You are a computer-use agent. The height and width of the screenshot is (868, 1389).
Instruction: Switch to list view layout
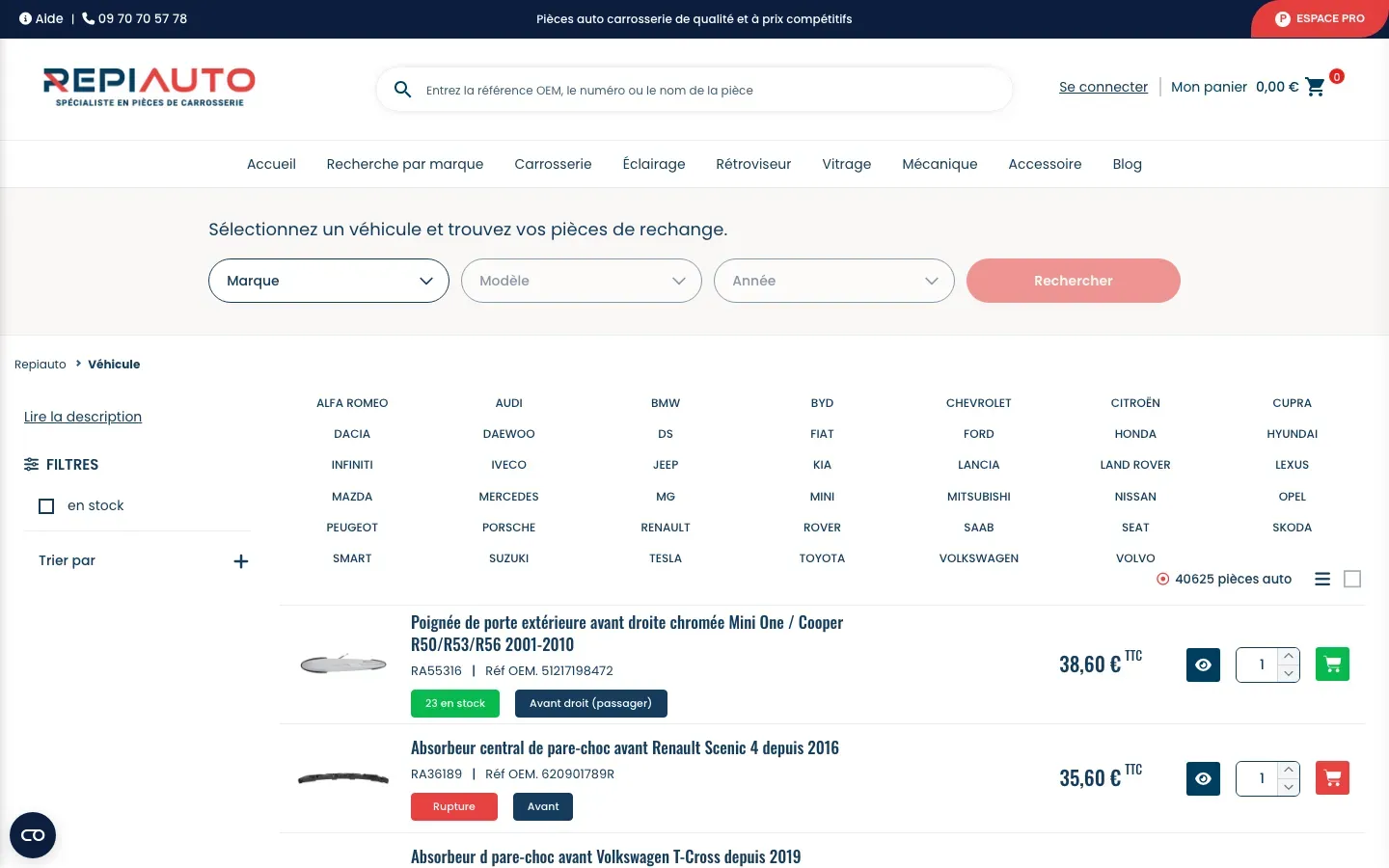(x=1322, y=579)
